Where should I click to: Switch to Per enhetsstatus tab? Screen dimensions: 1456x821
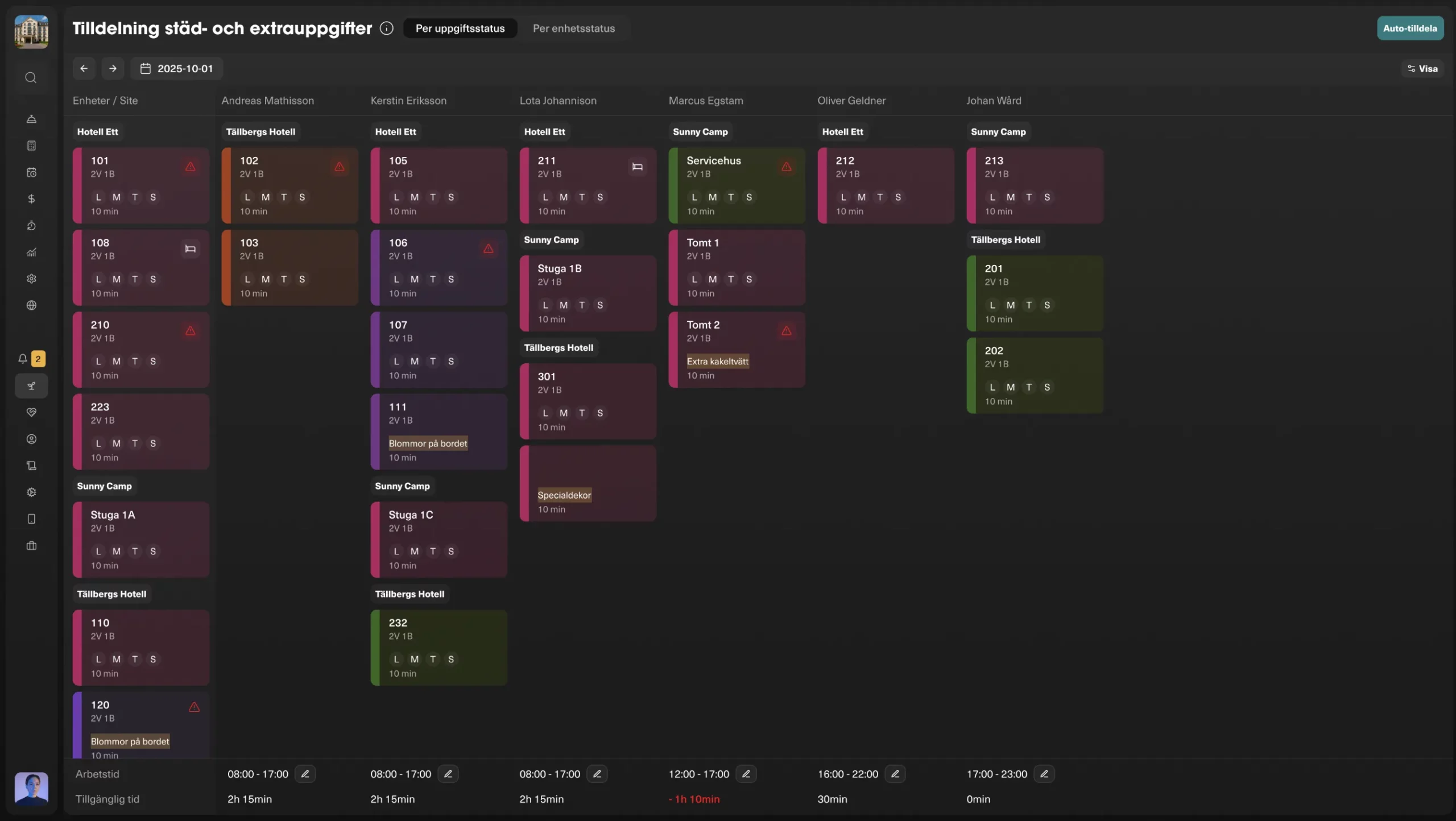click(573, 28)
